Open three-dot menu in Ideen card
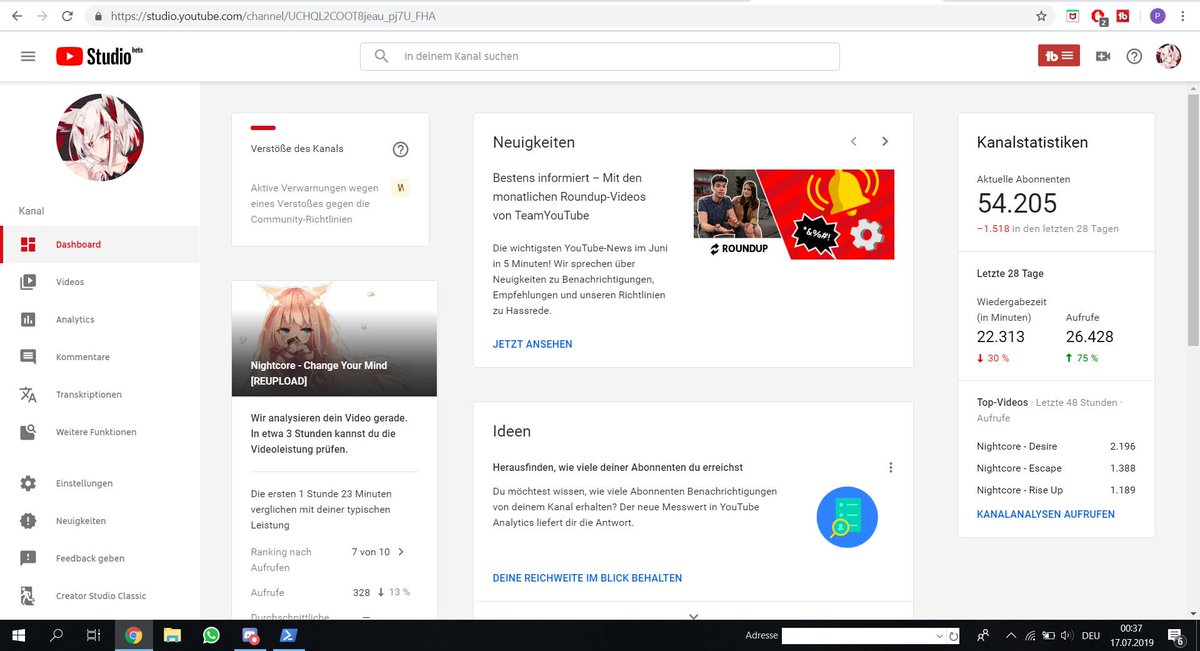Screen dimensions: 1200x651 tap(891, 467)
